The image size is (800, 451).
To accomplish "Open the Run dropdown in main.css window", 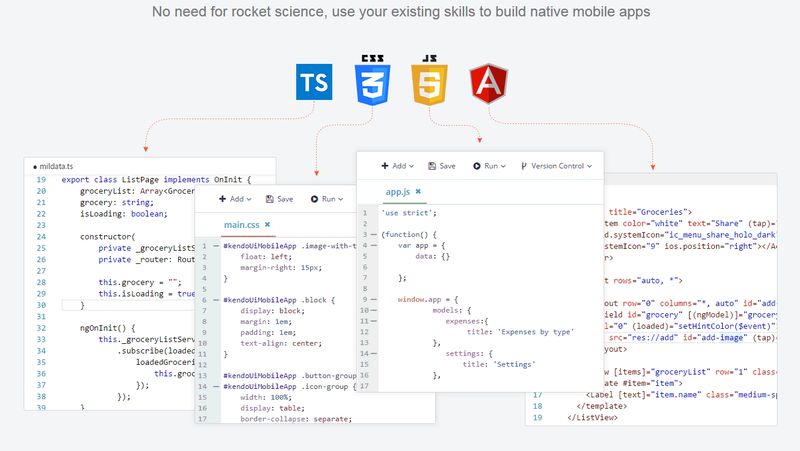I will (x=327, y=199).
